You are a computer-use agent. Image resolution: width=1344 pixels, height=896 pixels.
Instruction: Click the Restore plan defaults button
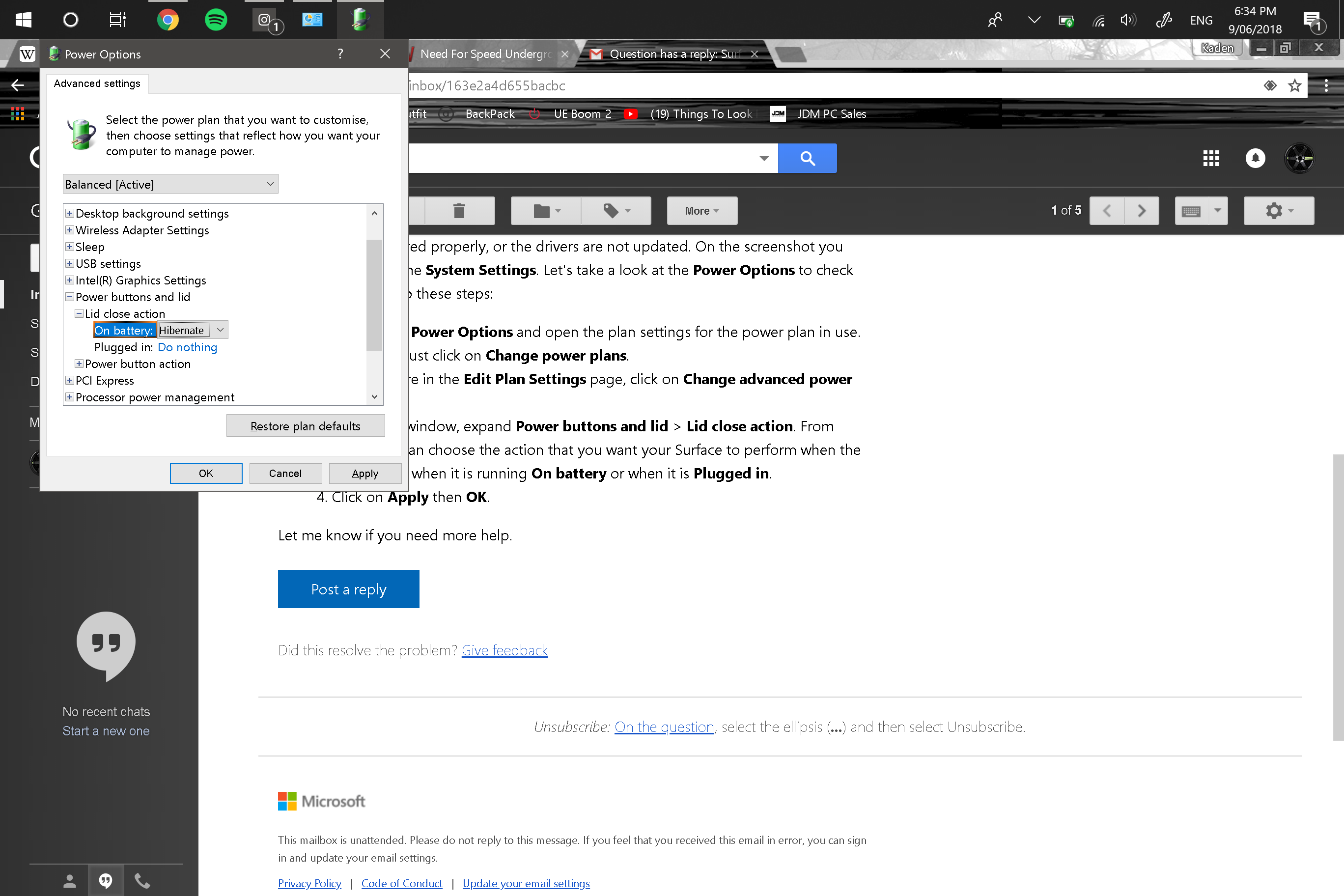[x=305, y=426]
